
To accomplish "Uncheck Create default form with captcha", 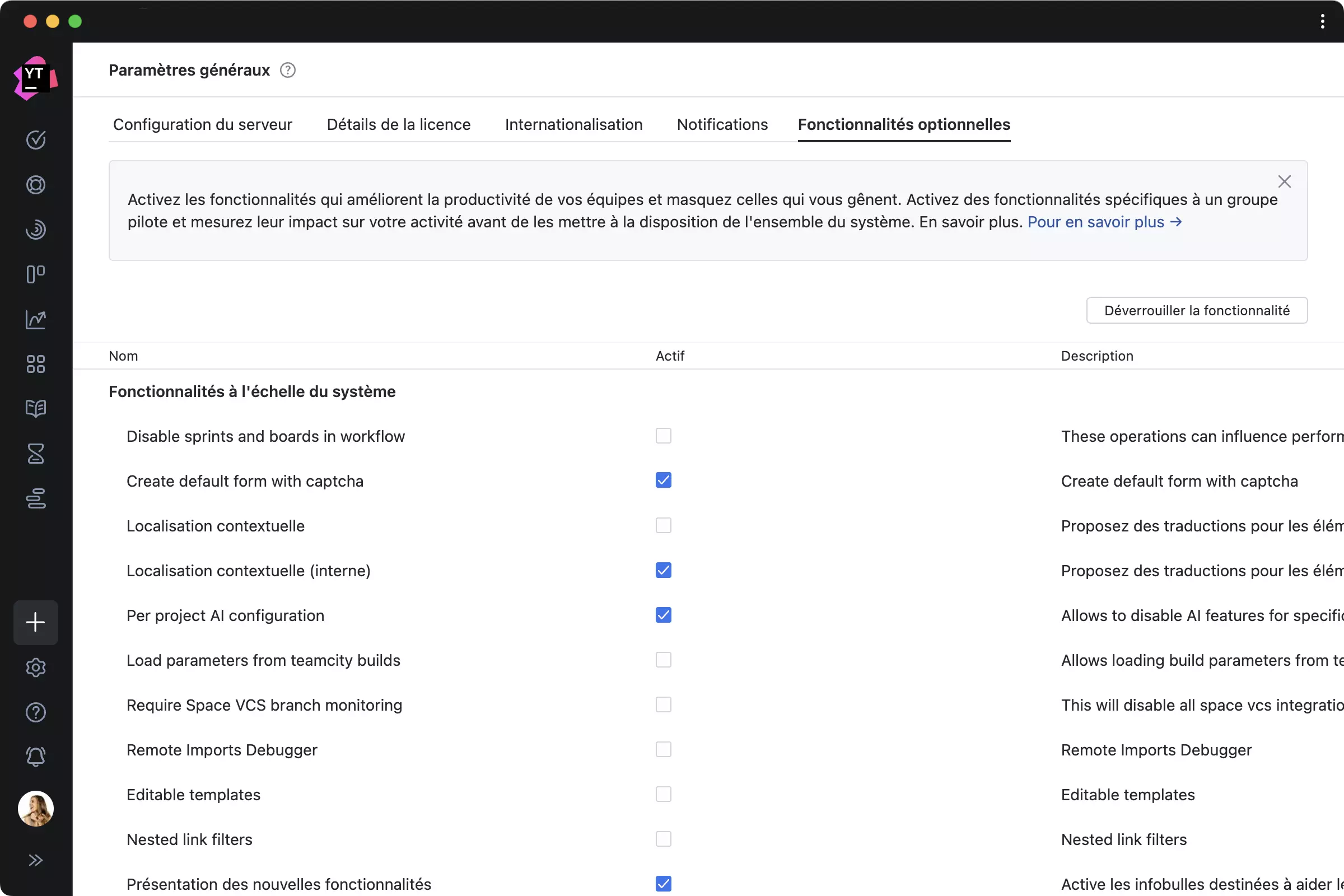I will tap(663, 480).
